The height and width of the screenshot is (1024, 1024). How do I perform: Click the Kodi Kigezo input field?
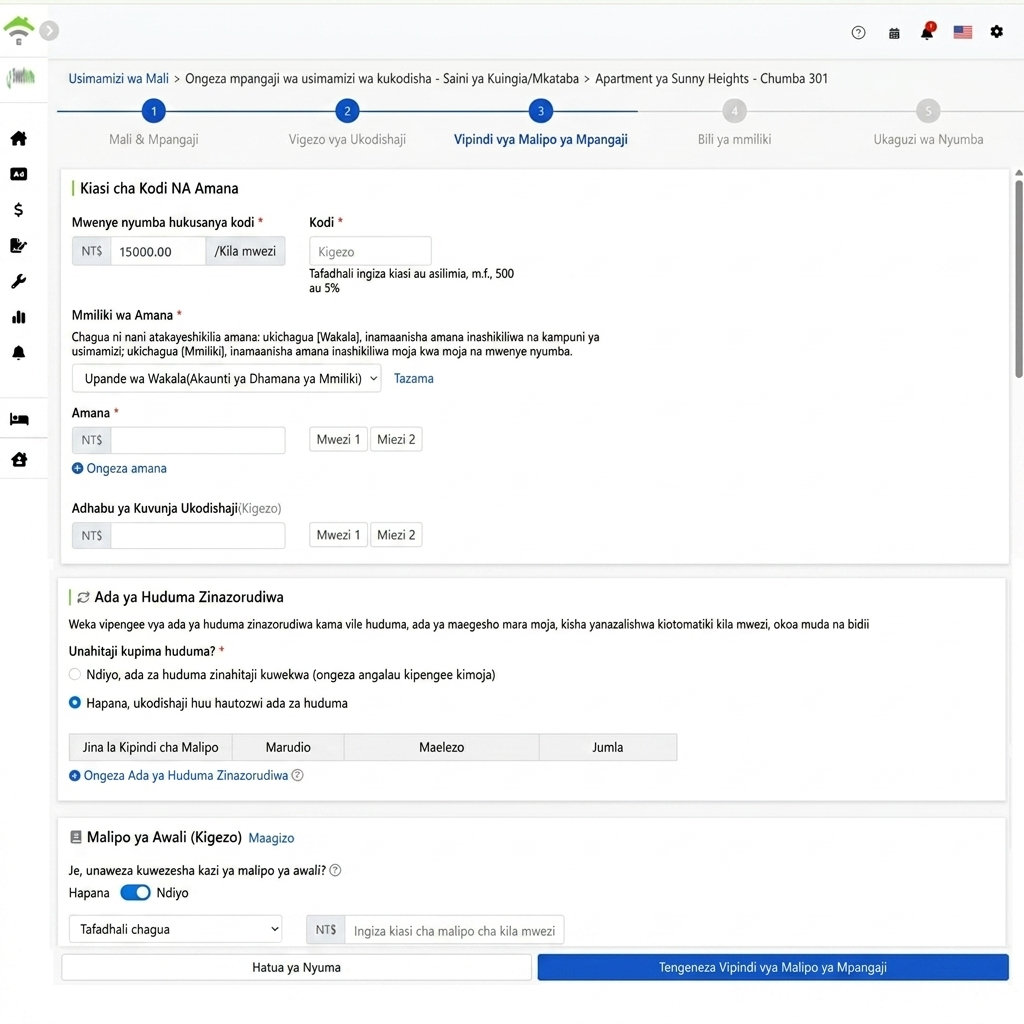[370, 251]
